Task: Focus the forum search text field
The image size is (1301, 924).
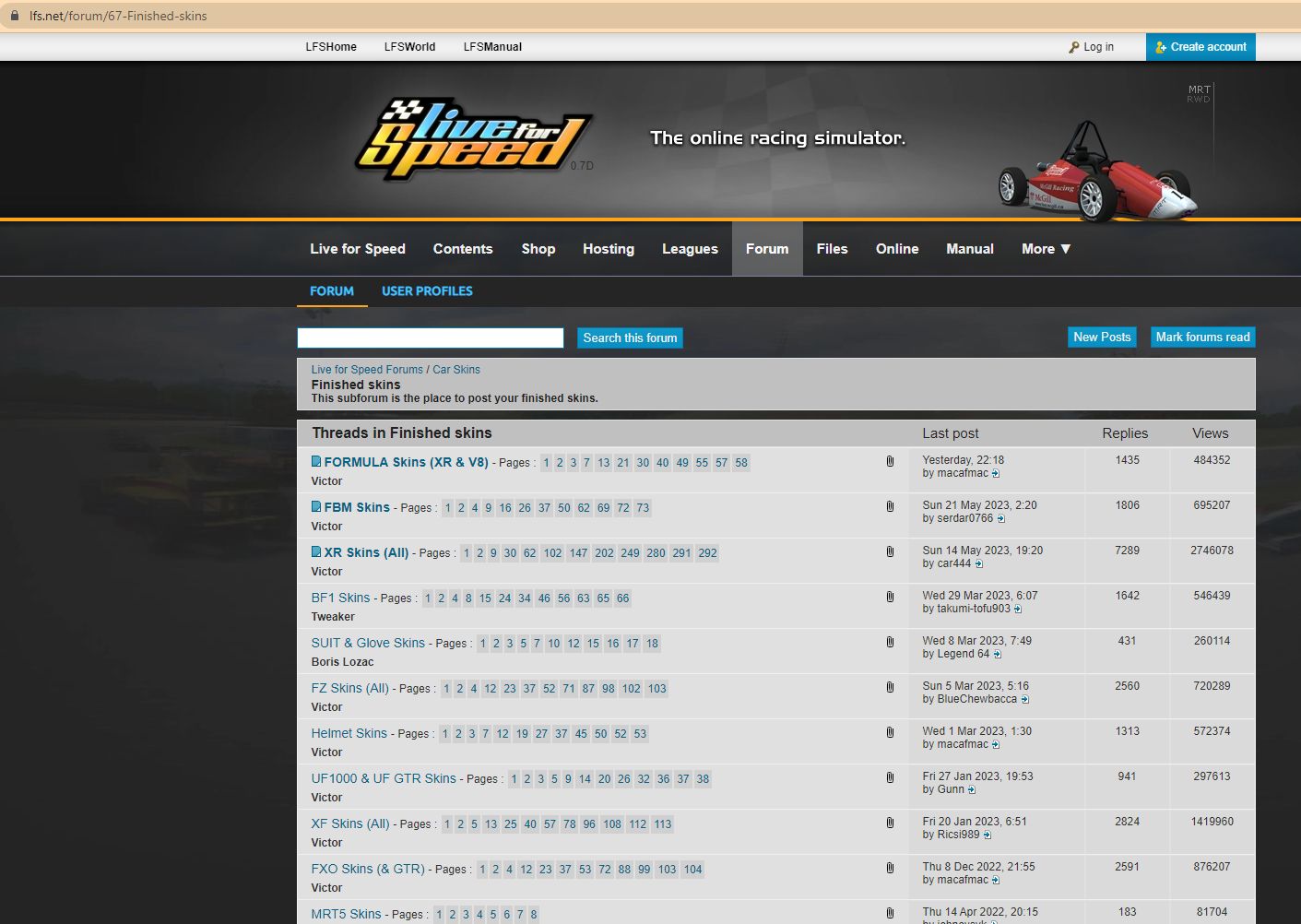Action: pyautogui.click(x=431, y=338)
